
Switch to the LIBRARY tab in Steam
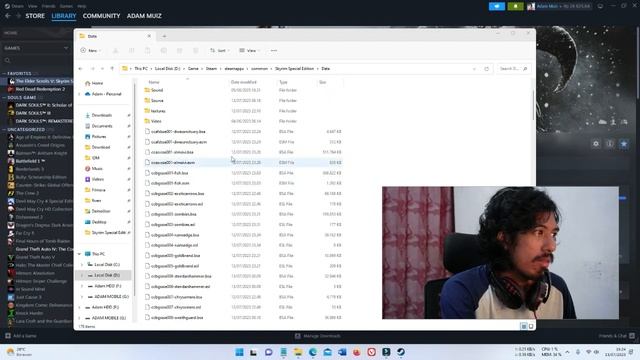point(64,16)
